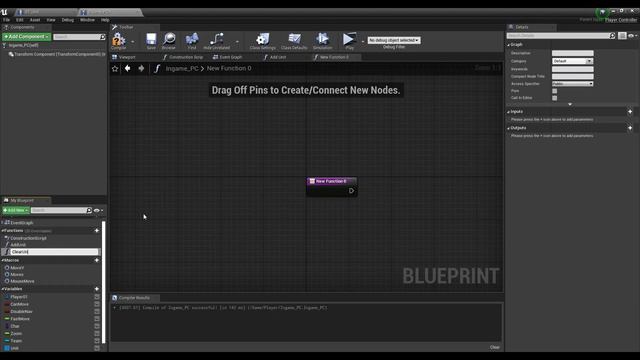Click the search magnifier in Components panel
The image size is (640, 360).
click(103, 37)
